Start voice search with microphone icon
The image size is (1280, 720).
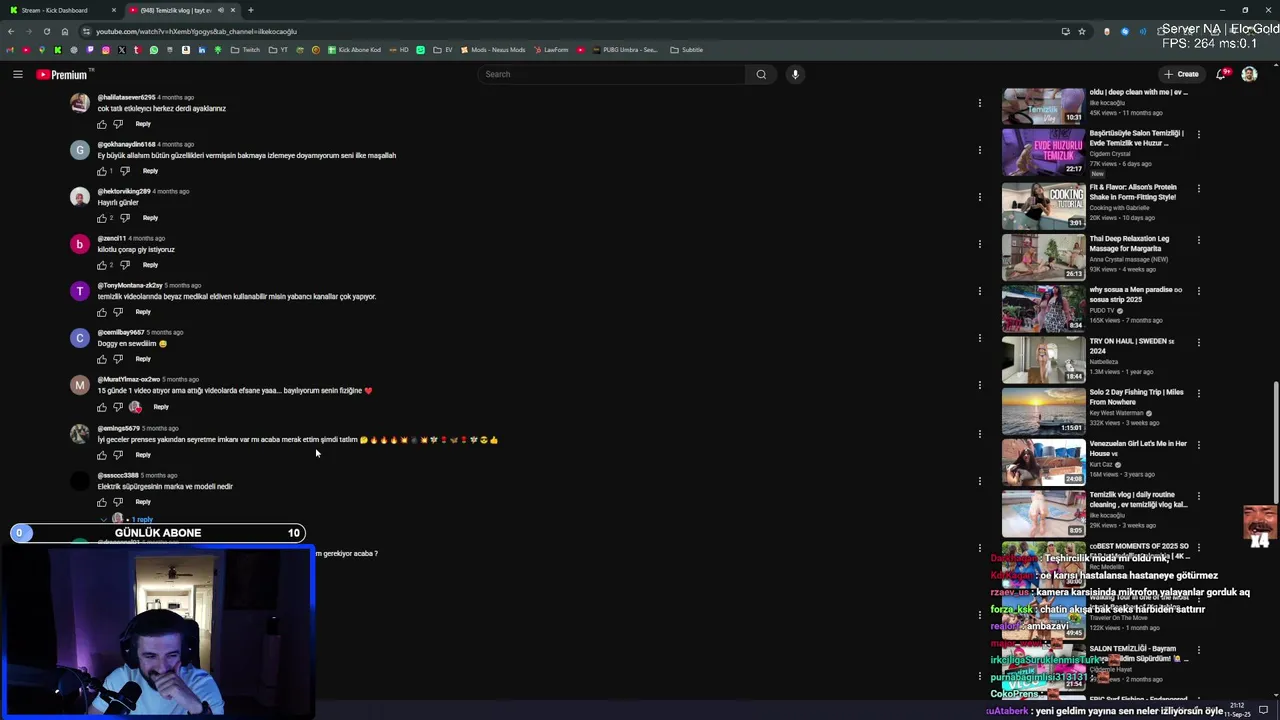click(795, 74)
